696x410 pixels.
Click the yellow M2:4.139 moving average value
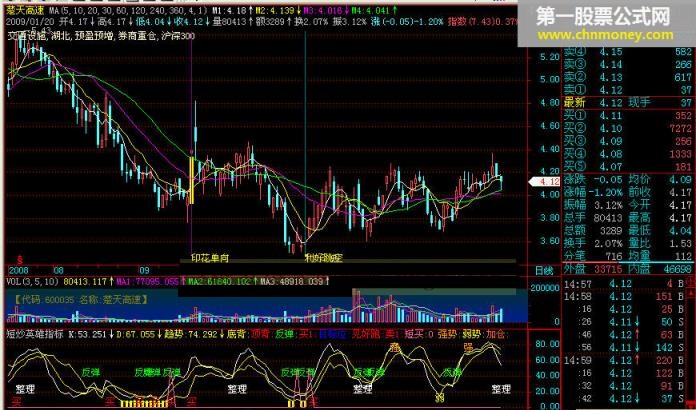click(x=279, y=11)
